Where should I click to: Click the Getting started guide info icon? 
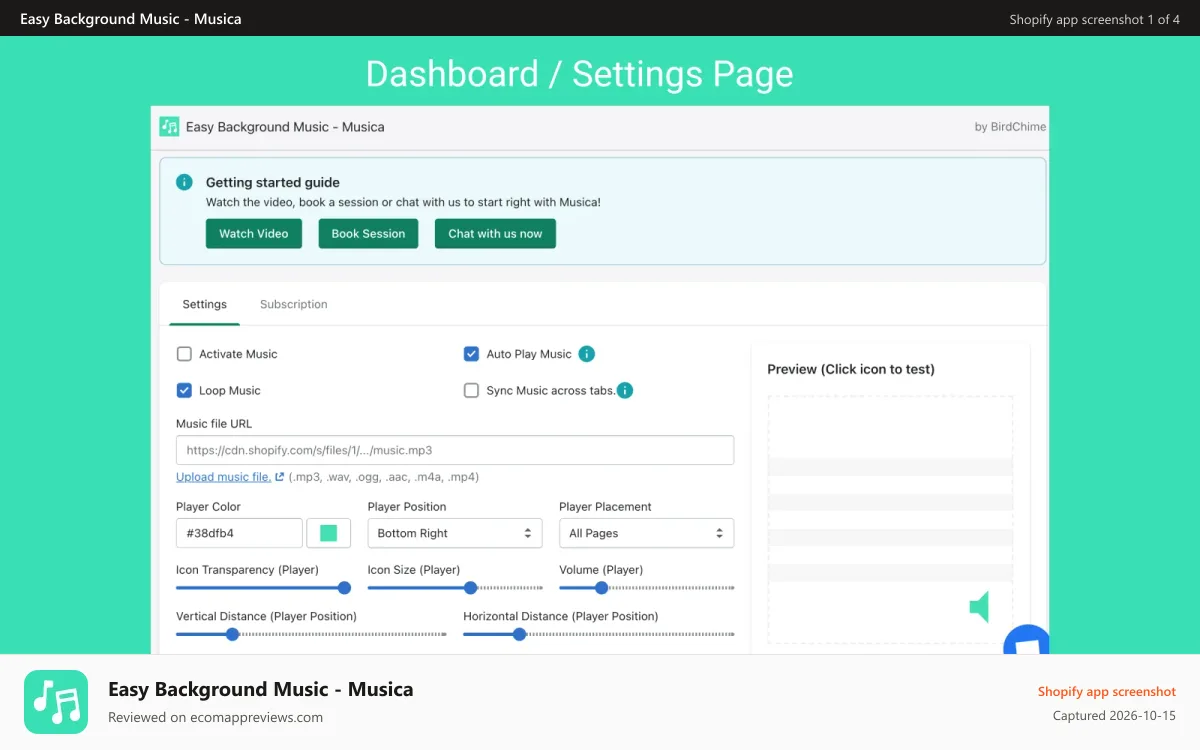pos(184,182)
